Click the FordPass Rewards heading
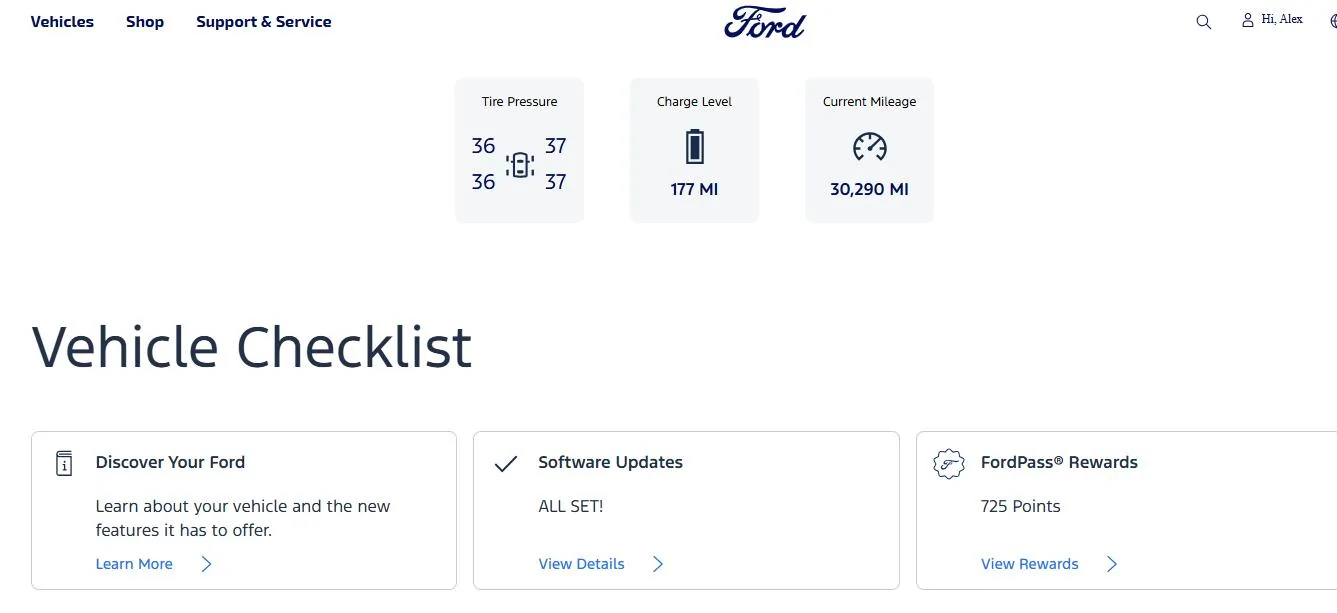 pos(1059,462)
